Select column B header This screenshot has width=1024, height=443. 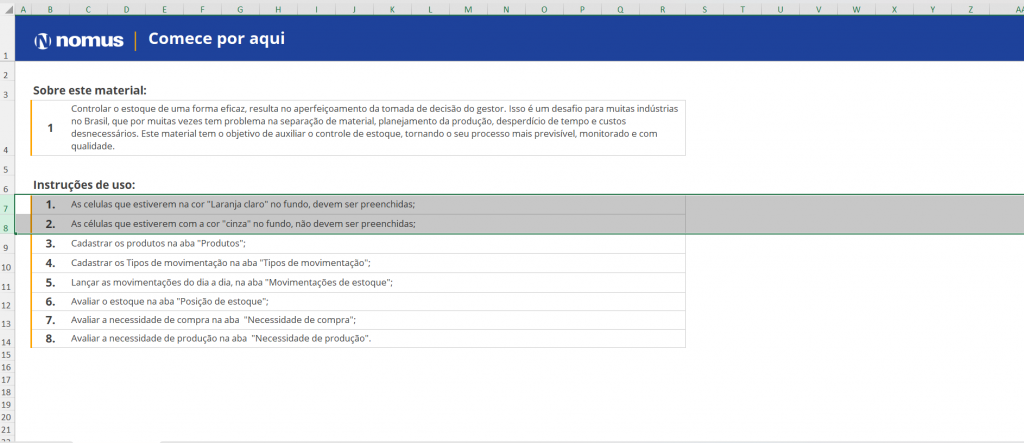(x=50, y=10)
